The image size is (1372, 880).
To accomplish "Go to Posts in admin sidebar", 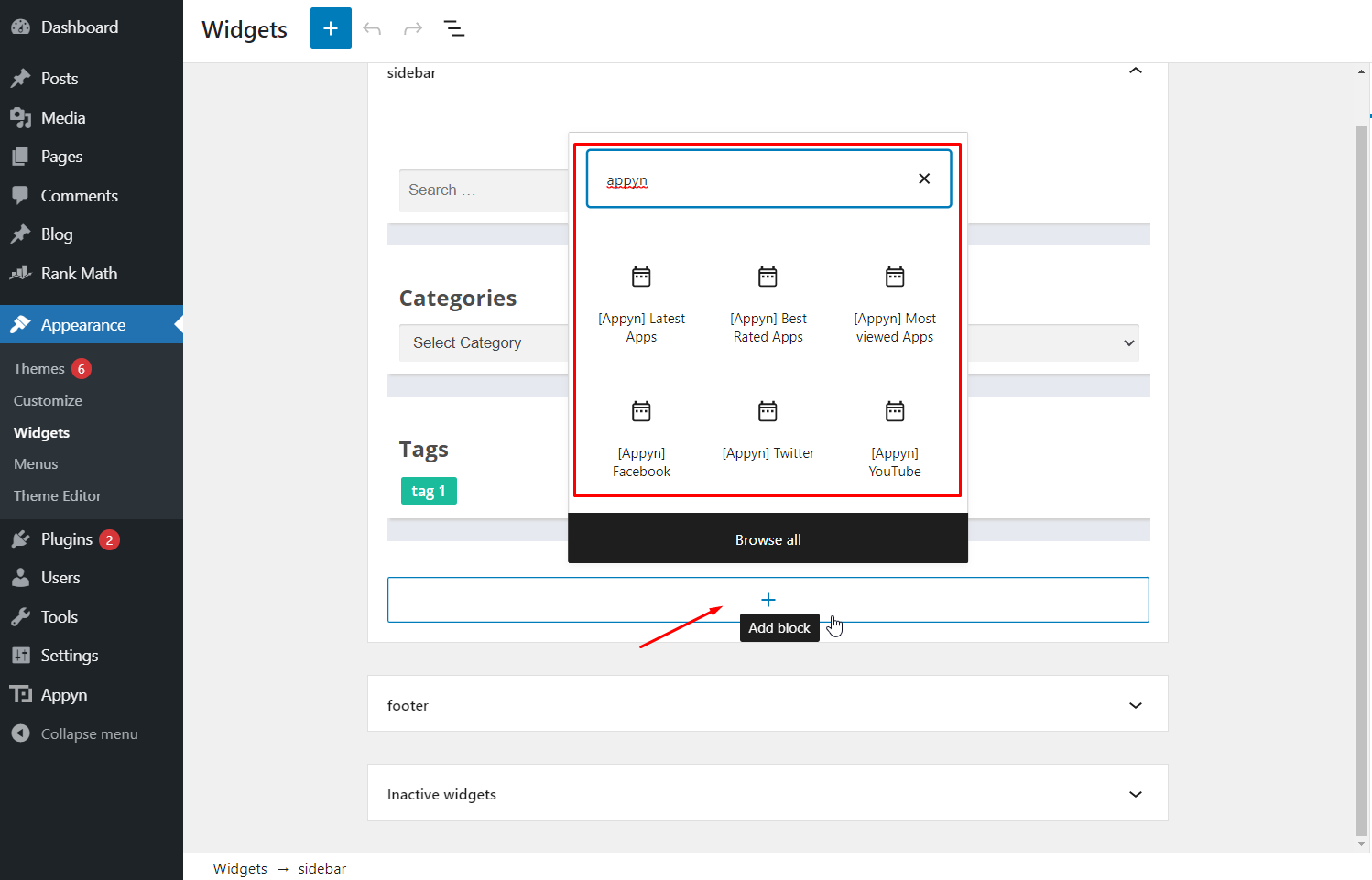I will click(92, 79).
